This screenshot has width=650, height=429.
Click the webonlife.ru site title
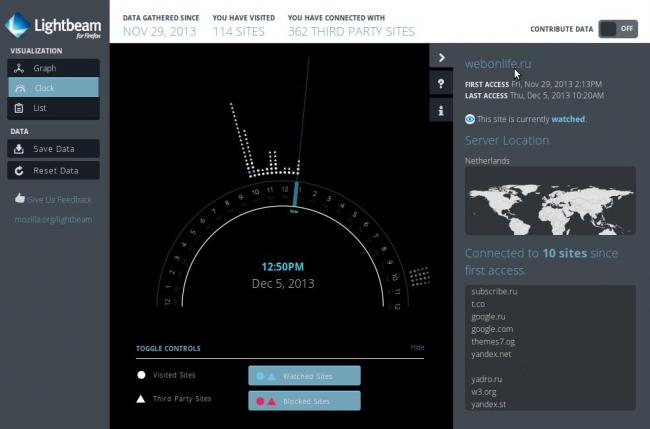pos(498,64)
